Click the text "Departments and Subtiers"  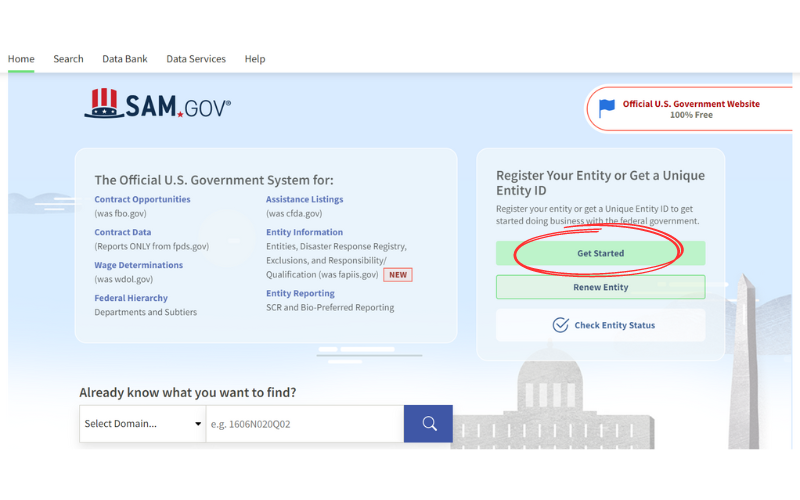pos(145,312)
